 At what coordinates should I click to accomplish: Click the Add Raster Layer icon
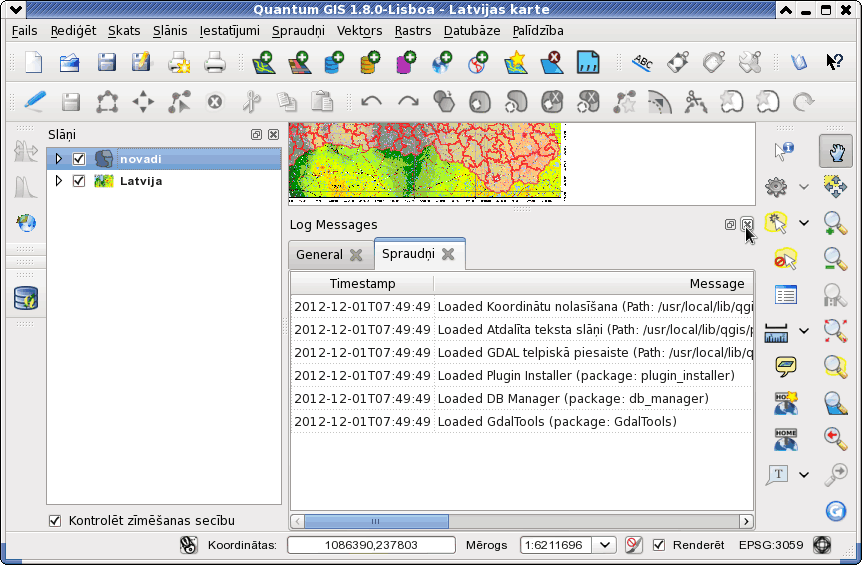click(x=299, y=62)
